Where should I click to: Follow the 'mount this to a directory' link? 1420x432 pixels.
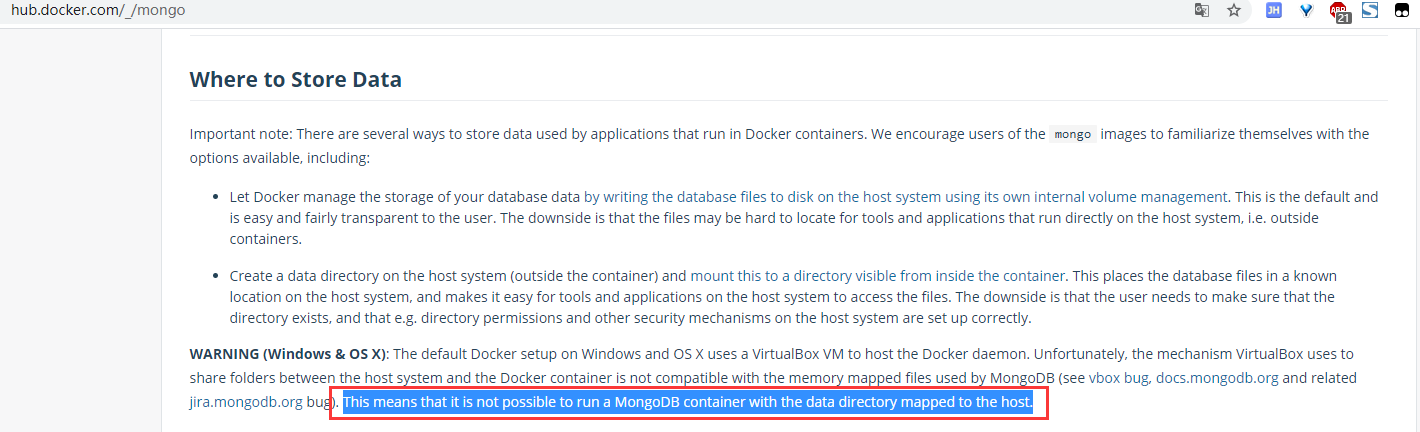coord(877,275)
